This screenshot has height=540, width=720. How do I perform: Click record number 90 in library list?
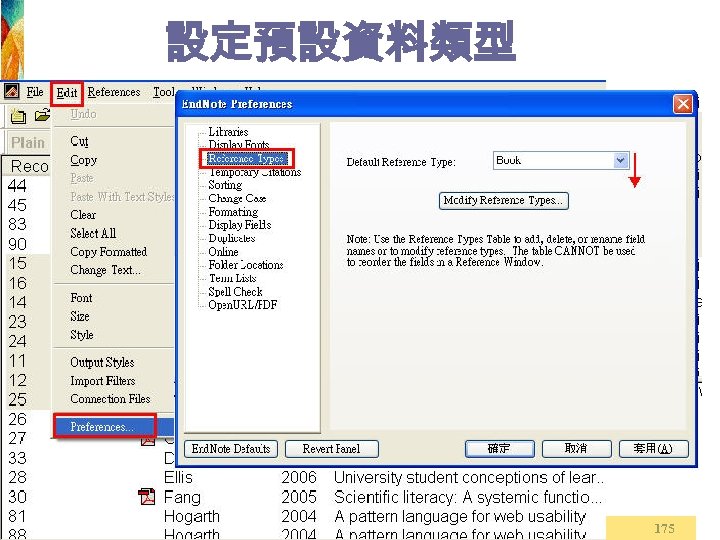coord(17,244)
